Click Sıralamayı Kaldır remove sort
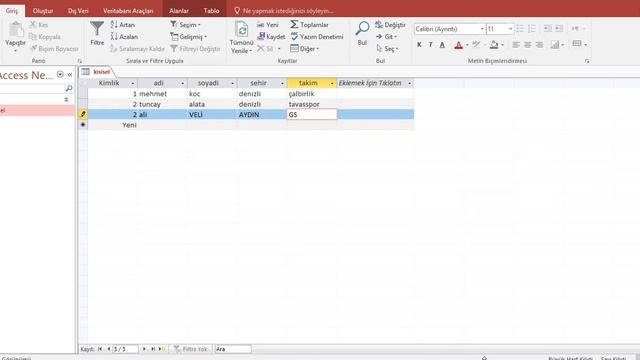This screenshot has height=360, width=640. (x=137, y=49)
